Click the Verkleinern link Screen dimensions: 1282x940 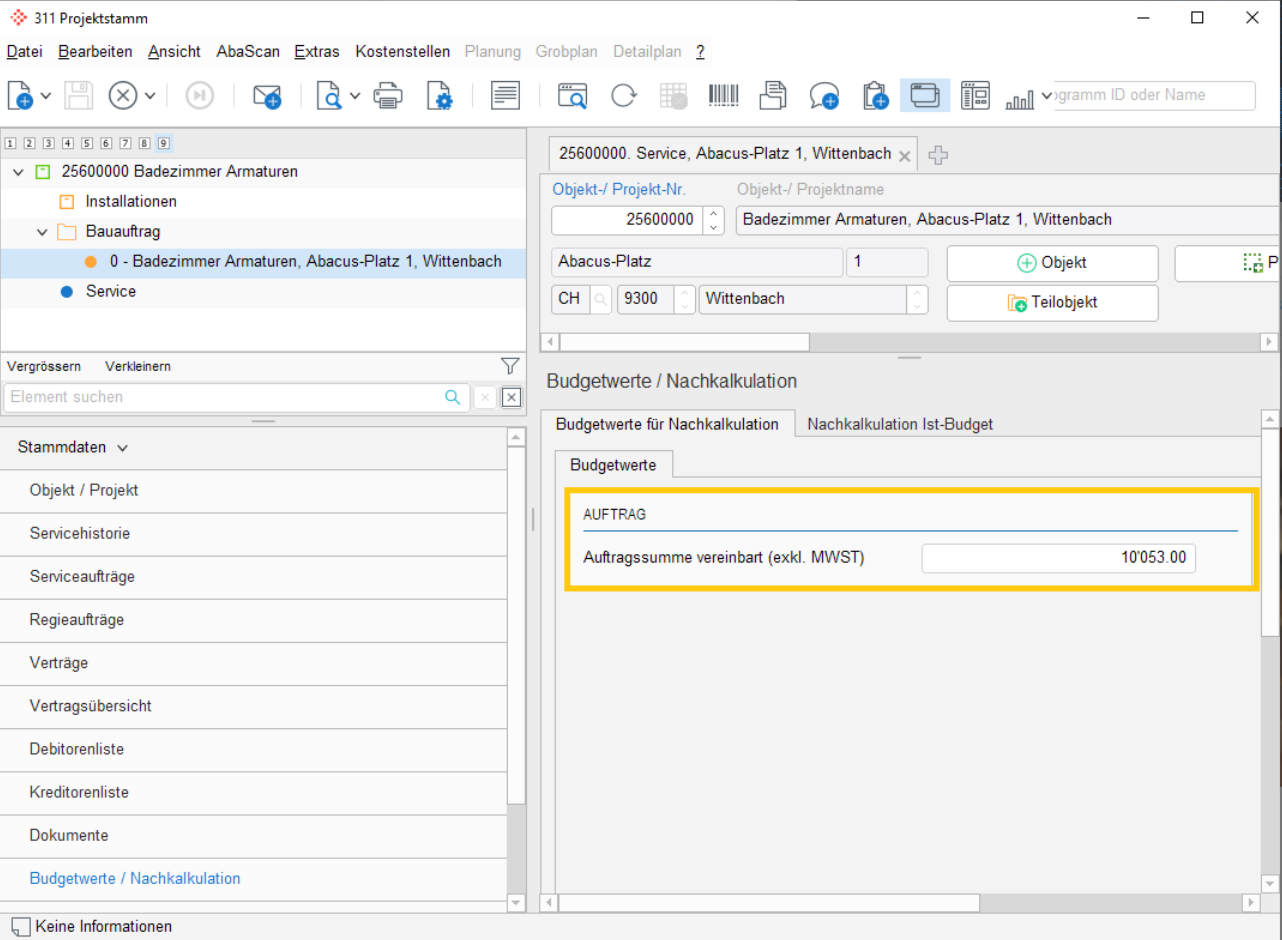[x=138, y=366]
